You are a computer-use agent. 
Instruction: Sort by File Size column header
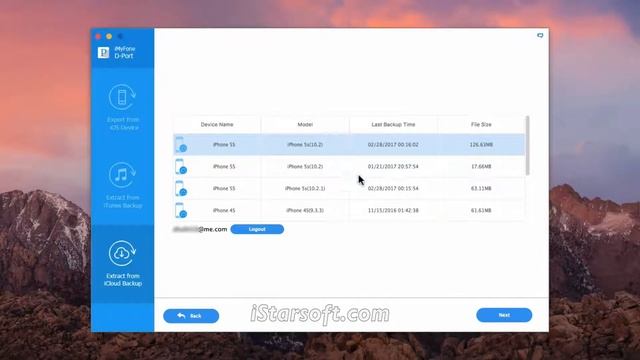481,124
